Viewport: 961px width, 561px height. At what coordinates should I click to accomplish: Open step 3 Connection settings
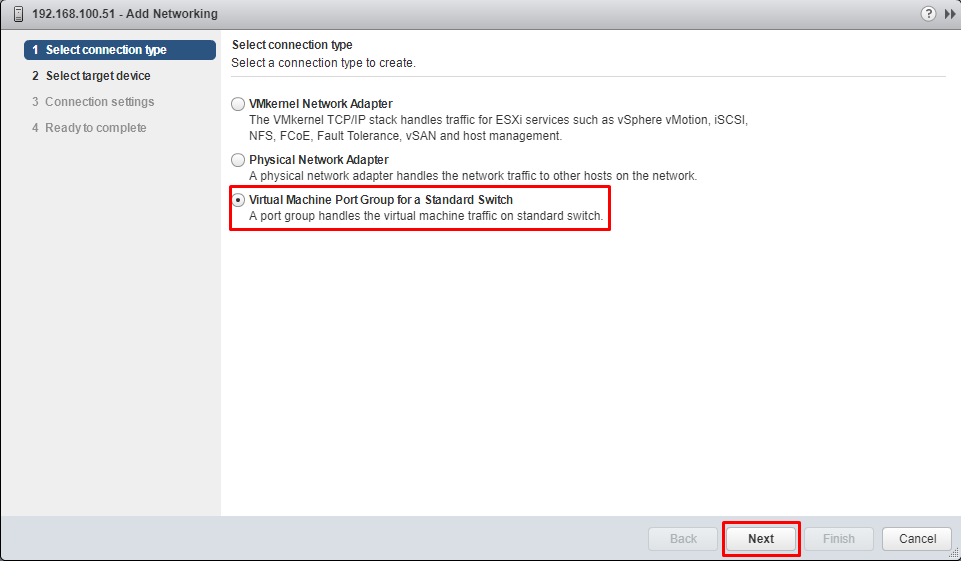93,102
